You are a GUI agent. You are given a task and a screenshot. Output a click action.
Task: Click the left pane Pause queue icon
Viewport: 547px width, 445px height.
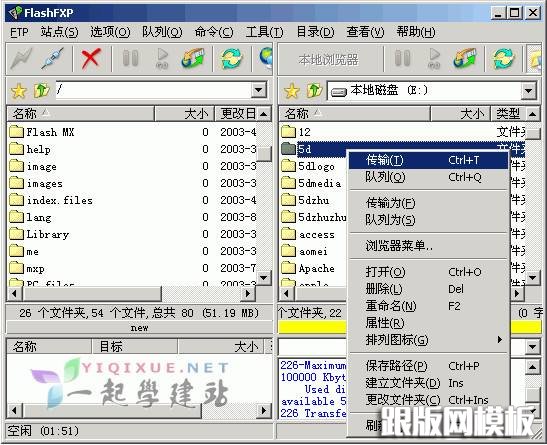click(130, 58)
